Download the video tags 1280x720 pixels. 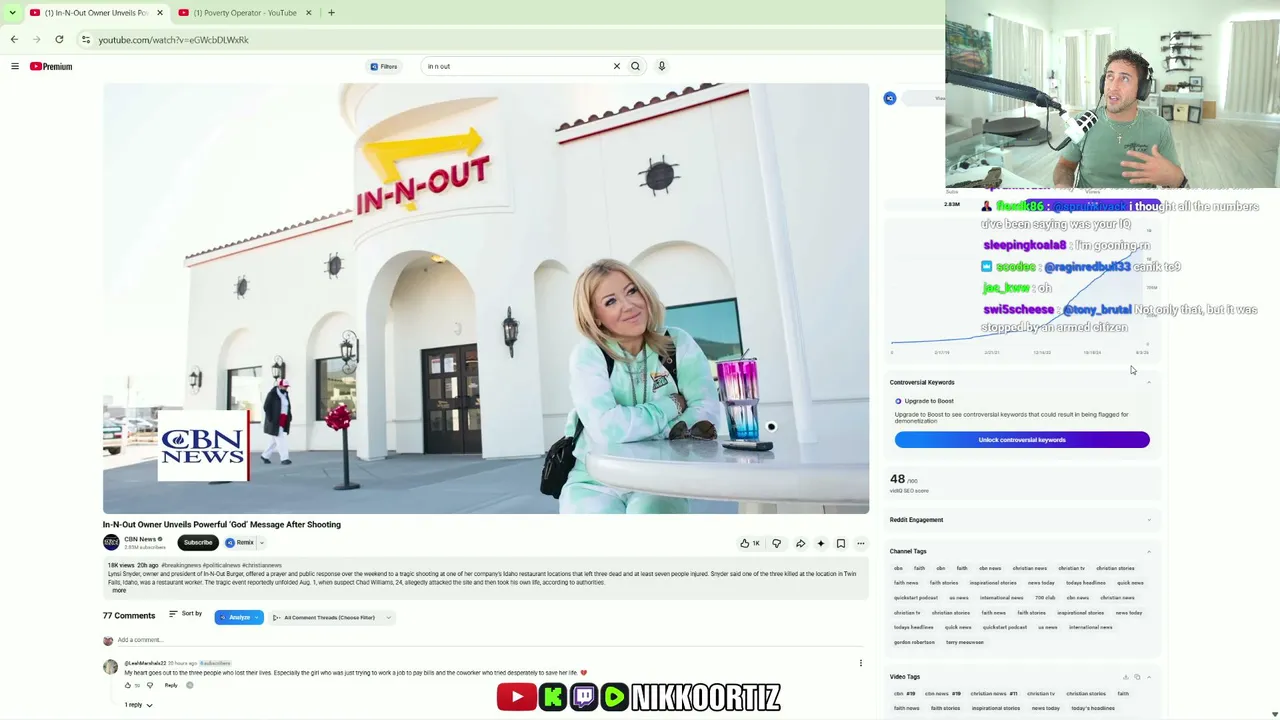(x=1125, y=677)
